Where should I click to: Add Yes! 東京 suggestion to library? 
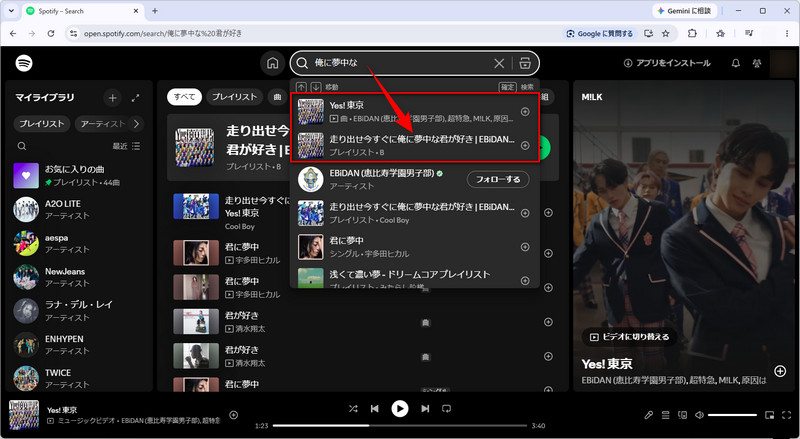click(x=525, y=112)
